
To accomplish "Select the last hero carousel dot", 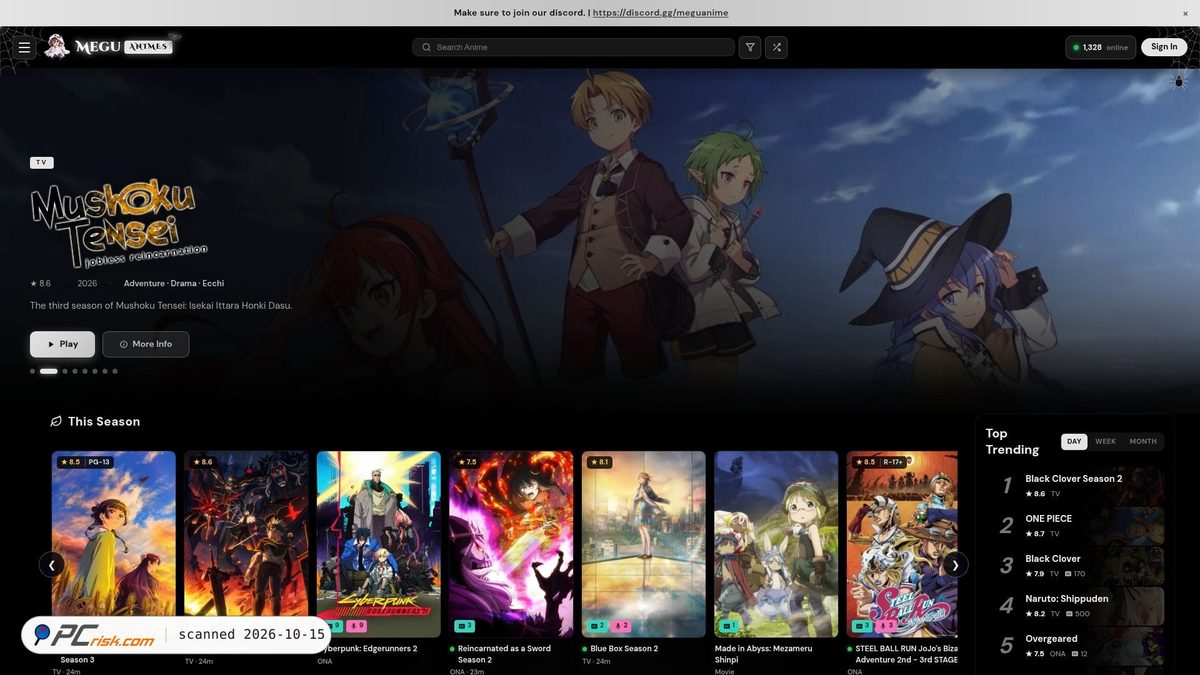I will click(x=115, y=371).
